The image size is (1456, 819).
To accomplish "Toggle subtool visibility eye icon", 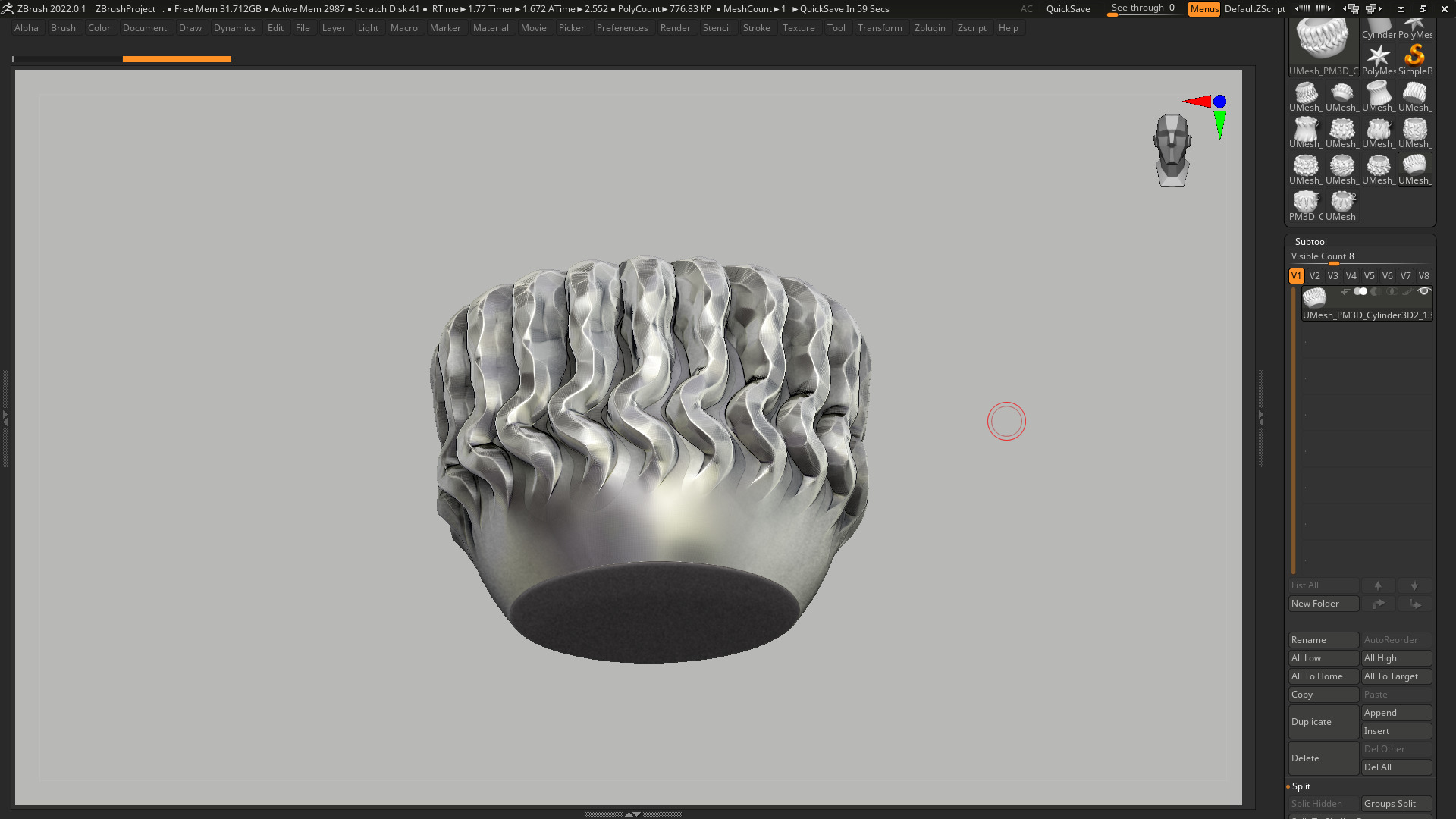I will click(1424, 291).
